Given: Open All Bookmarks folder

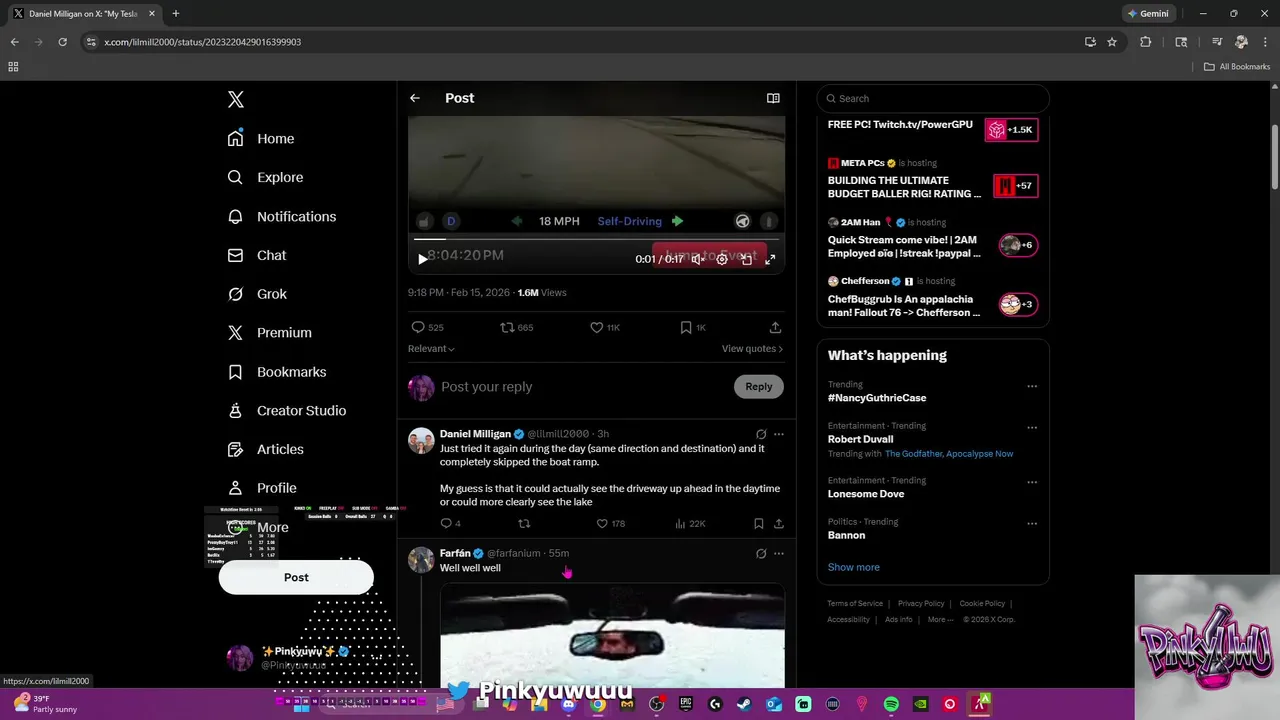Looking at the screenshot, I should (x=1237, y=67).
